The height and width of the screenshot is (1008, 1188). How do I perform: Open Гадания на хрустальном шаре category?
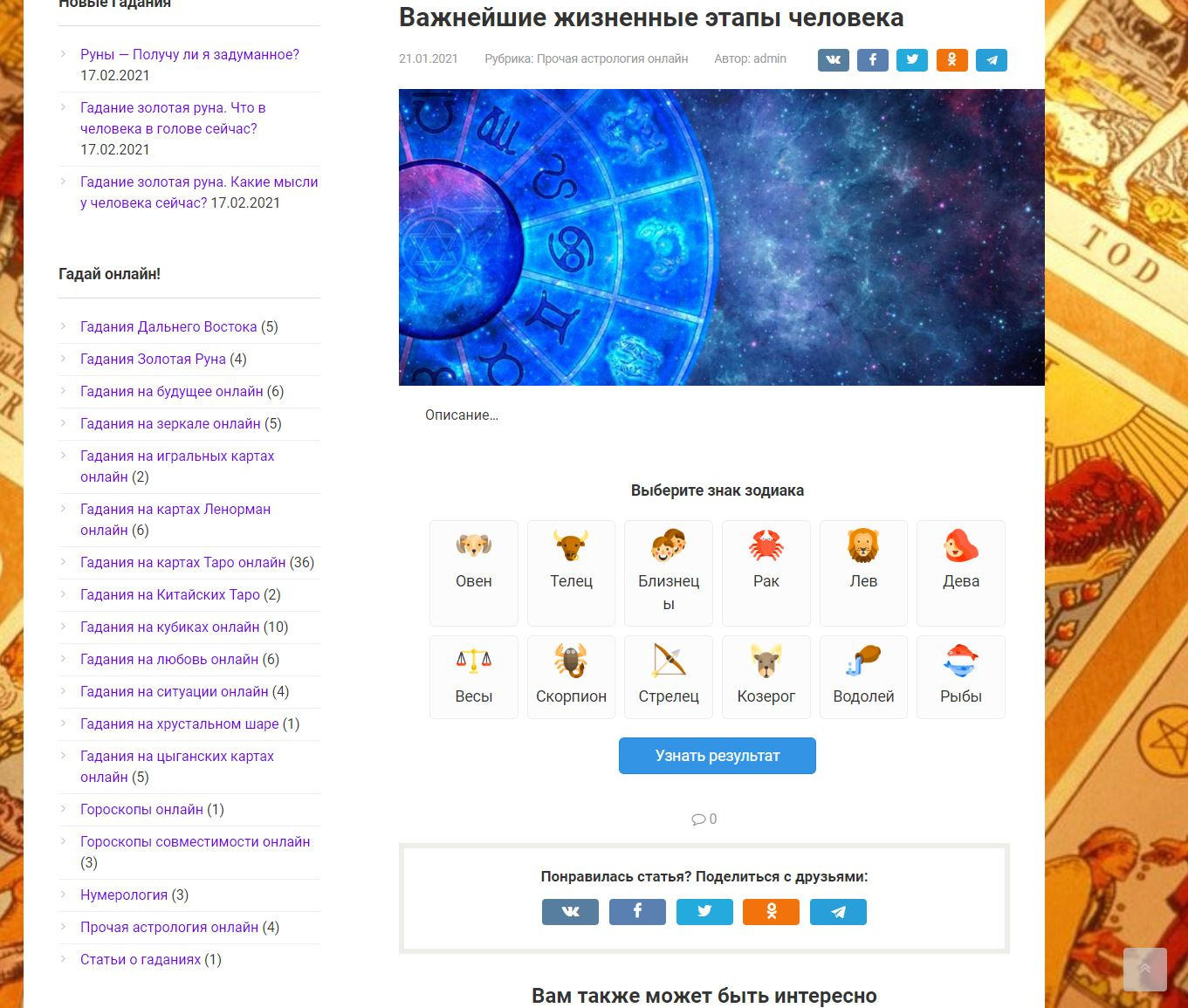tap(180, 723)
